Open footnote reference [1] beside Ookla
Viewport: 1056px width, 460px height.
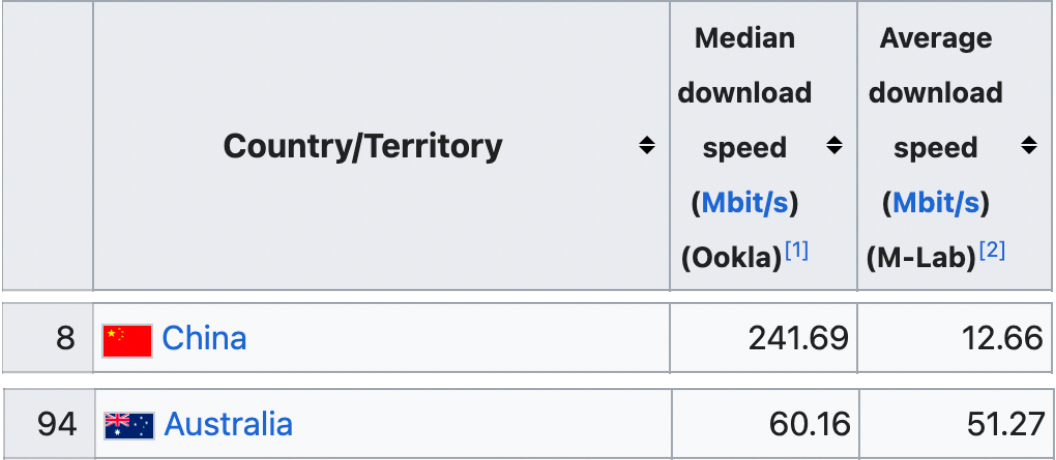coord(797,251)
